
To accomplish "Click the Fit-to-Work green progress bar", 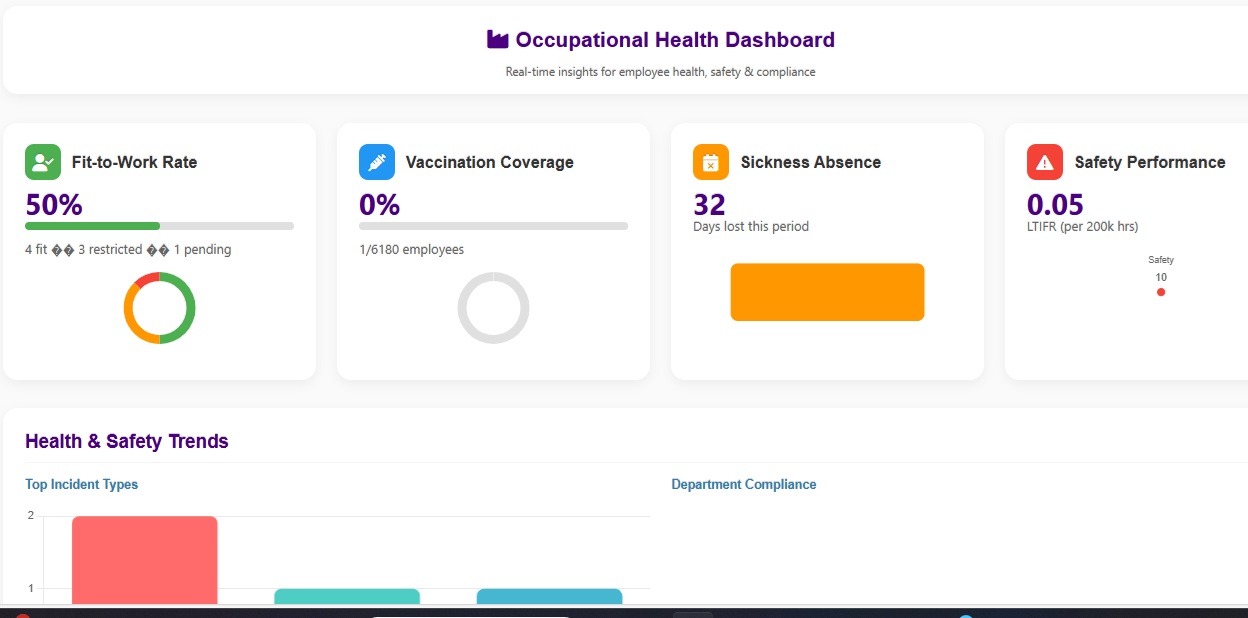I will [92, 226].
